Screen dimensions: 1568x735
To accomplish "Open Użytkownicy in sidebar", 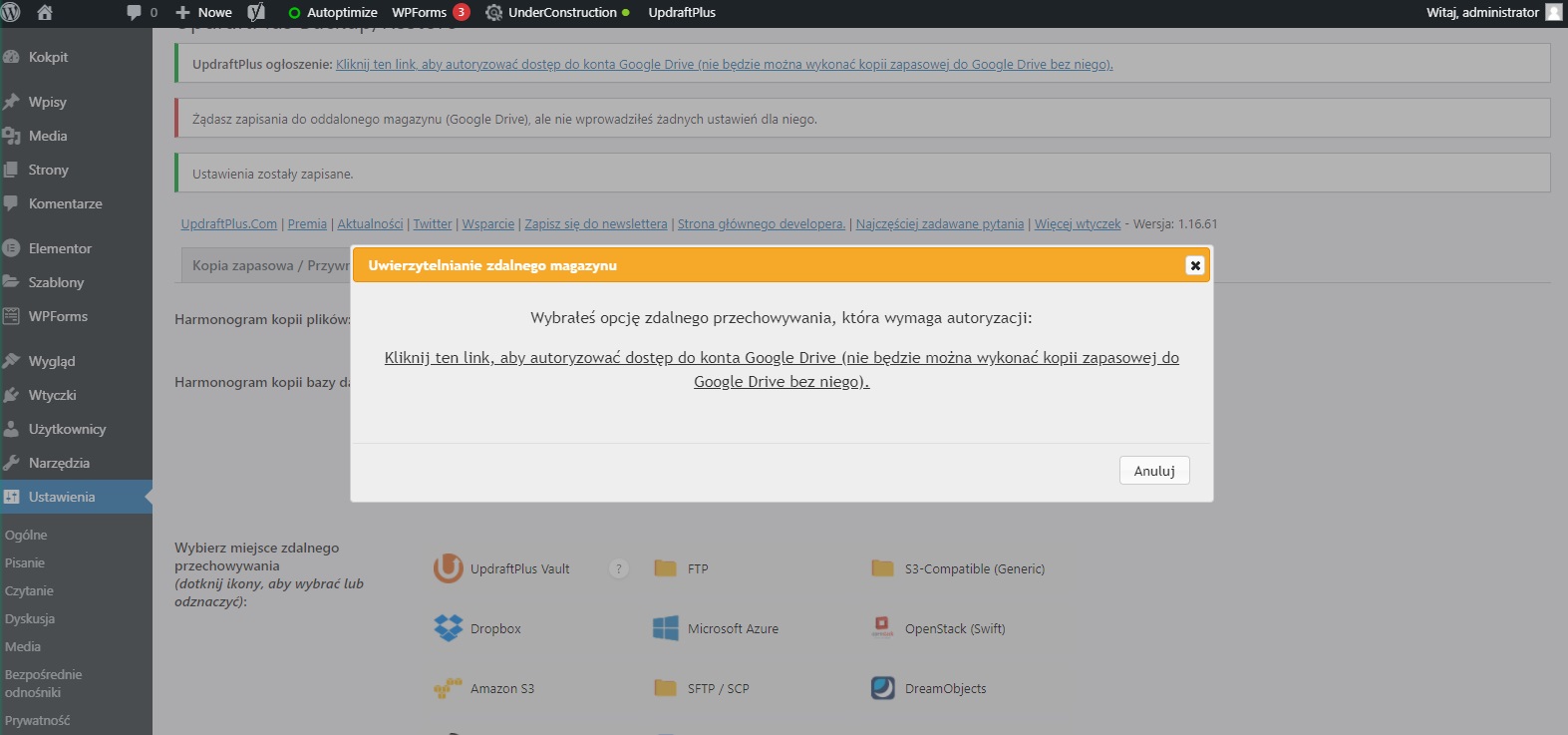I will [76, 429].
